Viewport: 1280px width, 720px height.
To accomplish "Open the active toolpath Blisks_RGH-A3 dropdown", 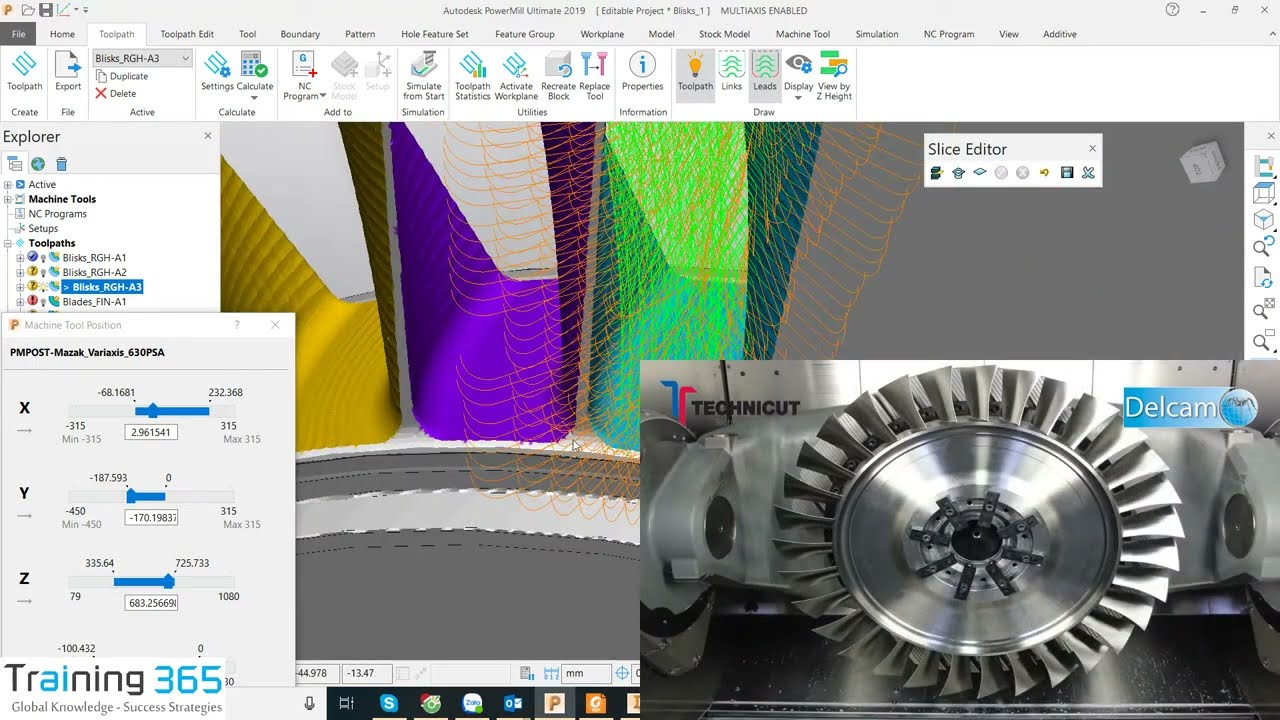I will click(x=185, y=58).
